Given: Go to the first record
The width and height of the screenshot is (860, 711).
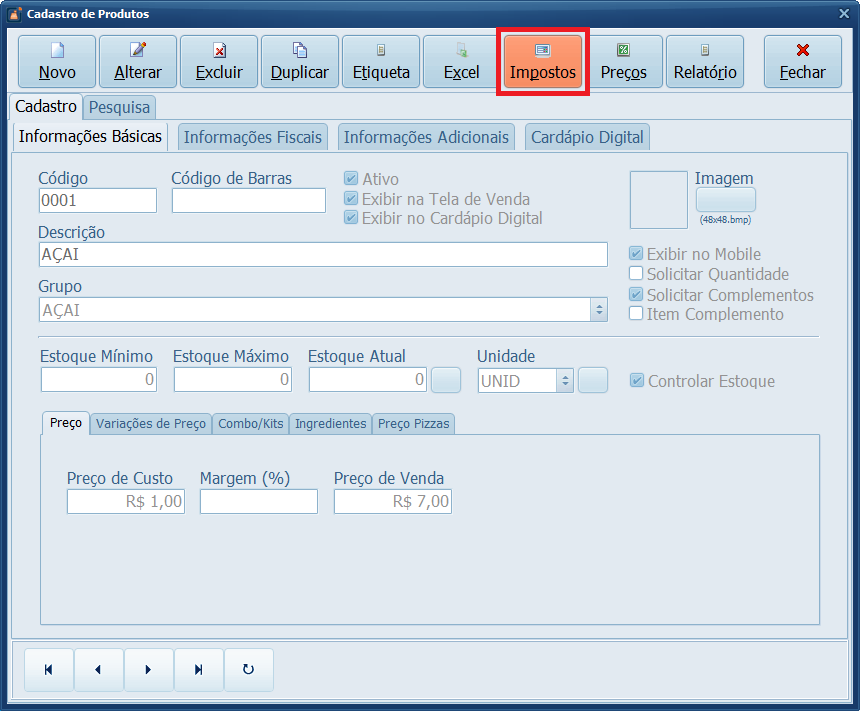Looking at the screenshot, I should click(48, 670).
